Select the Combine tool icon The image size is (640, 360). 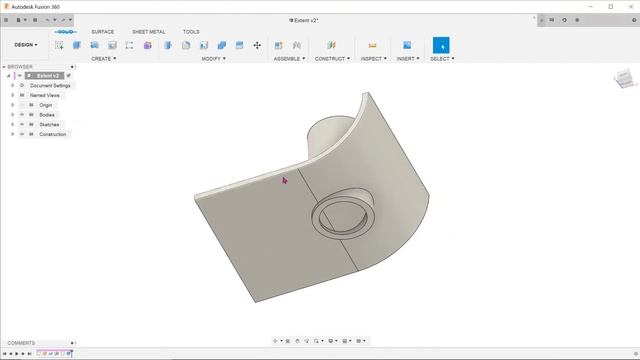pos(222,45)
